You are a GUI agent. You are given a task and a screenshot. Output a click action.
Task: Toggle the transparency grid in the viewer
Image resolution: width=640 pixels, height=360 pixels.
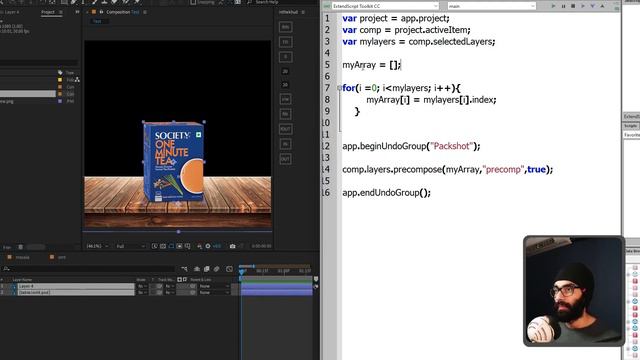[163, 246]
